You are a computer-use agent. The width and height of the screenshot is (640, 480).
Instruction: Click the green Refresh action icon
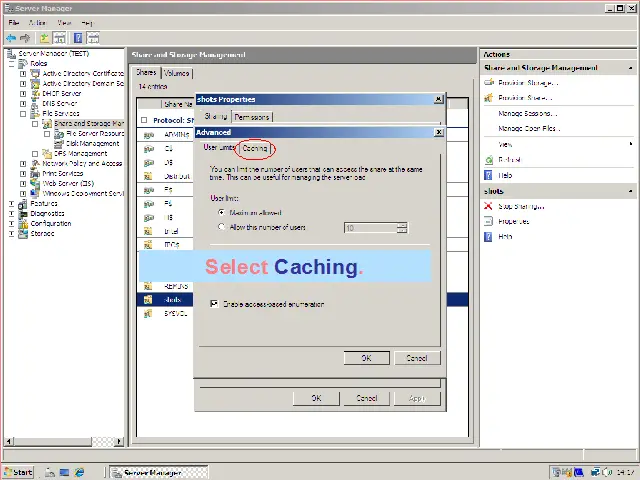(x=488, y=159)
